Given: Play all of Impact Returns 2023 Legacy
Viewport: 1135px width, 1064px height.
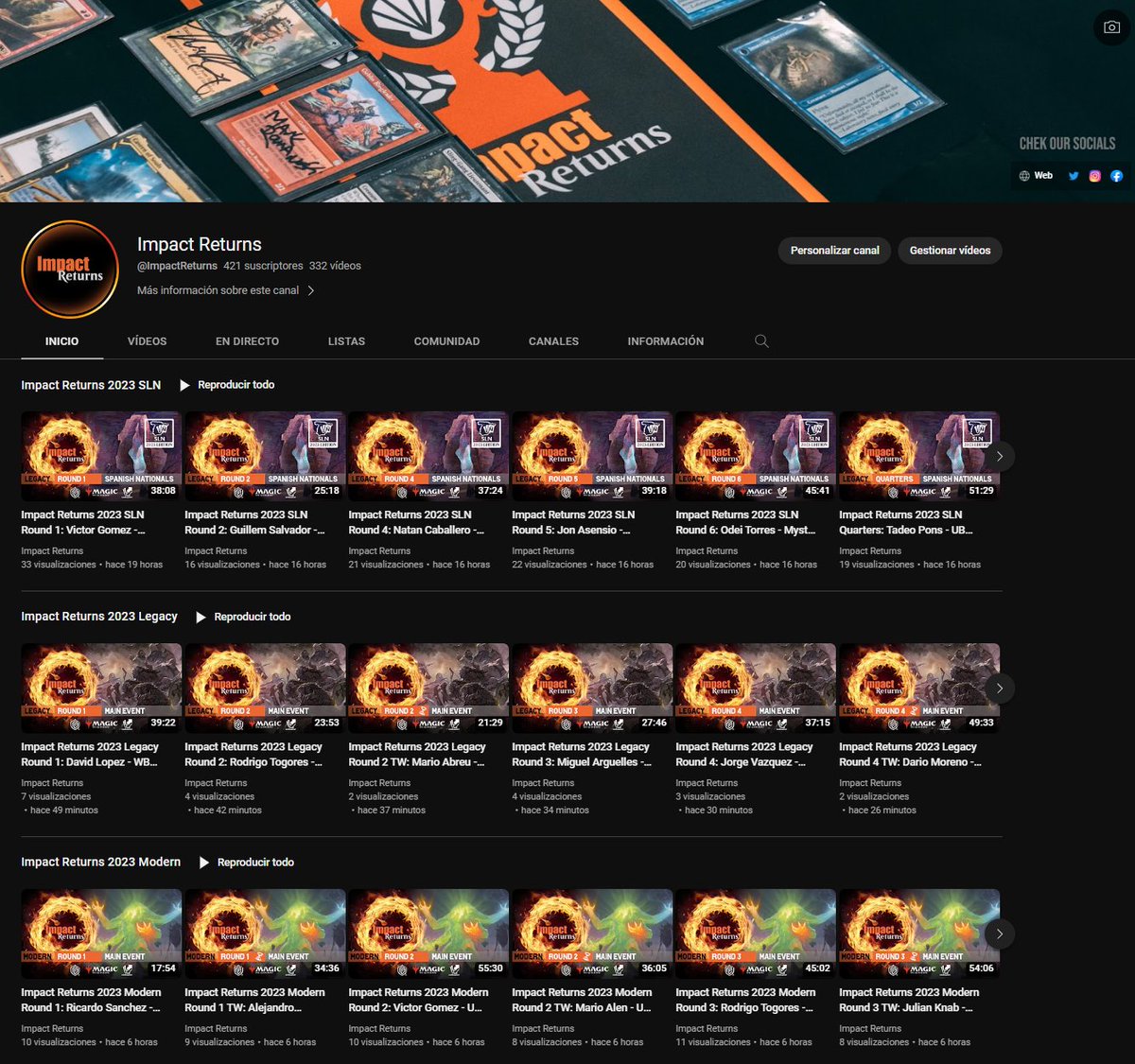Looking at the screenshot, I should [243, 617].
